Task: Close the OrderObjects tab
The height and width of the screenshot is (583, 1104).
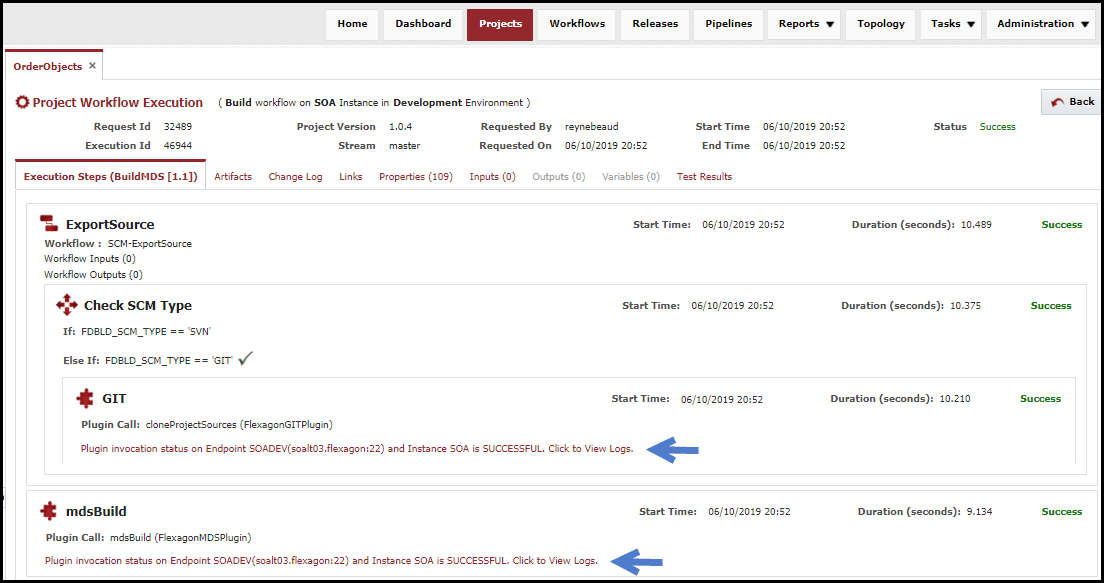Action: pyautogui.click(x=92, y=65)
